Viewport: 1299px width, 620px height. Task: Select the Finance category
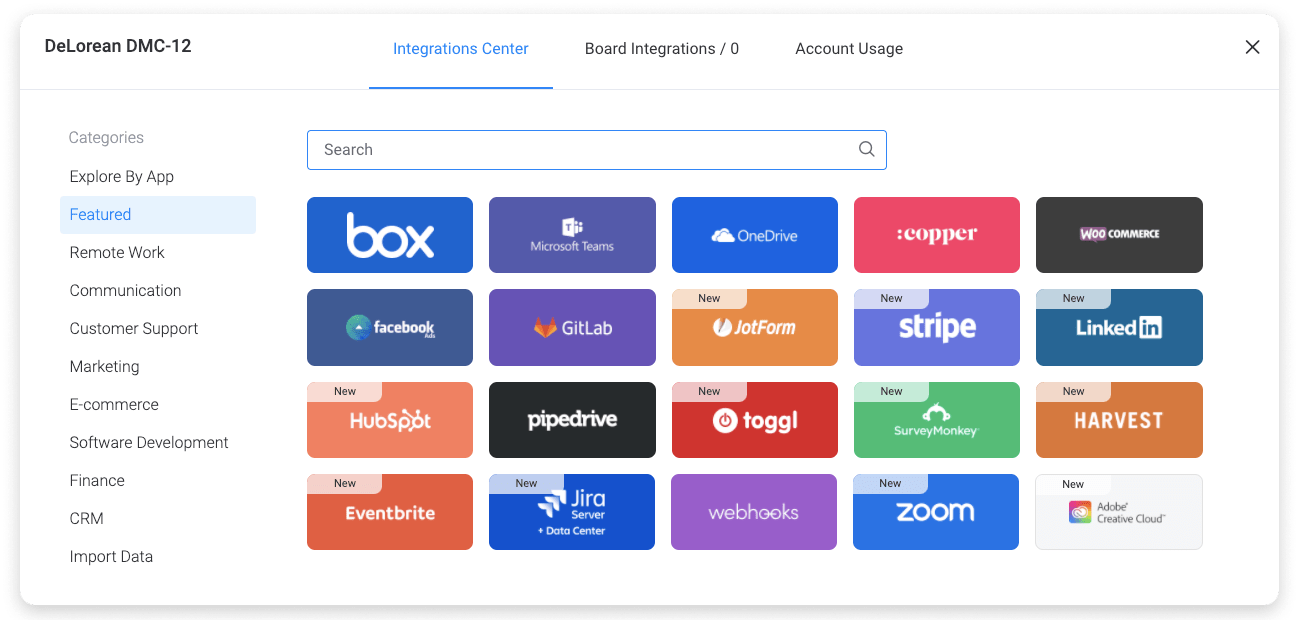pos(158,481)
